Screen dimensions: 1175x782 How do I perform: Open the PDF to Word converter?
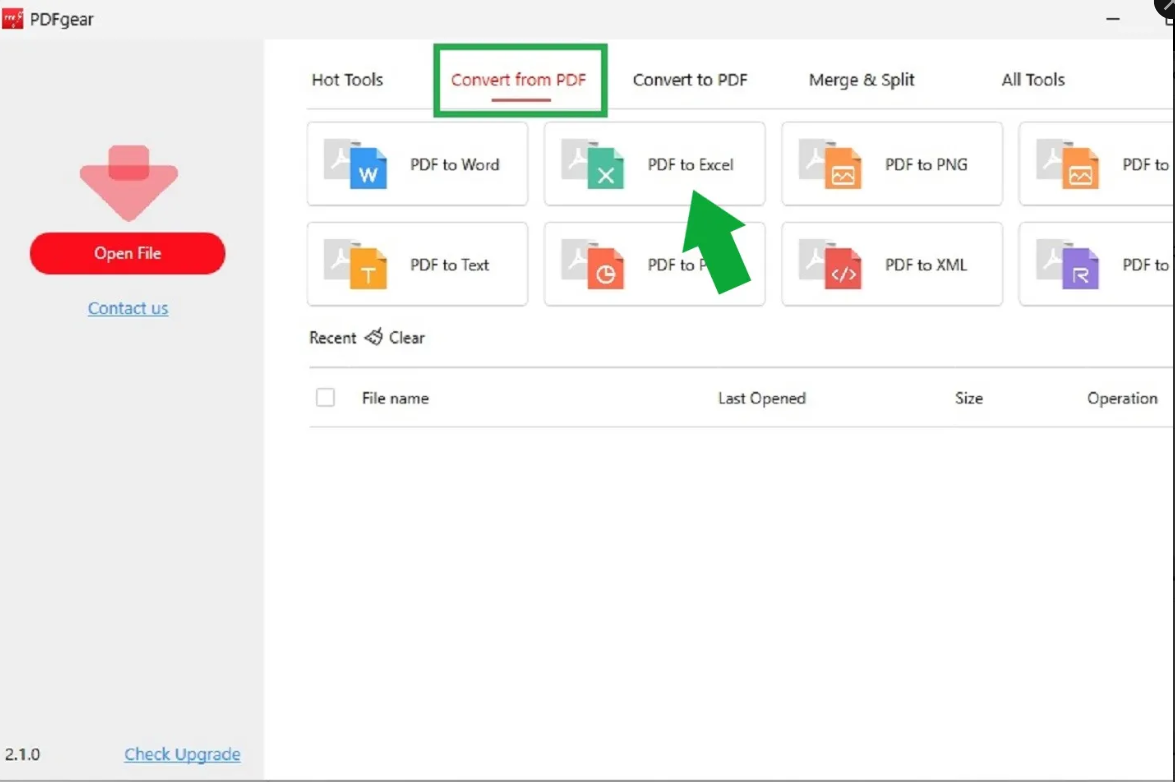click(x=417, y=164)
